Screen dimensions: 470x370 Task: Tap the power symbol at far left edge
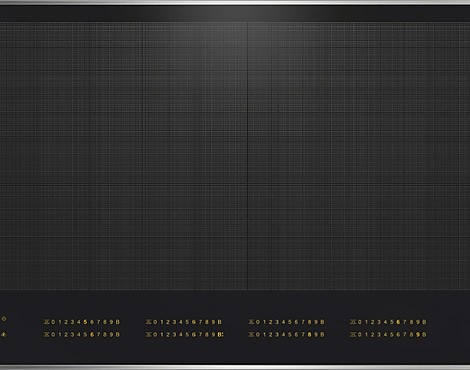[4, 319]
